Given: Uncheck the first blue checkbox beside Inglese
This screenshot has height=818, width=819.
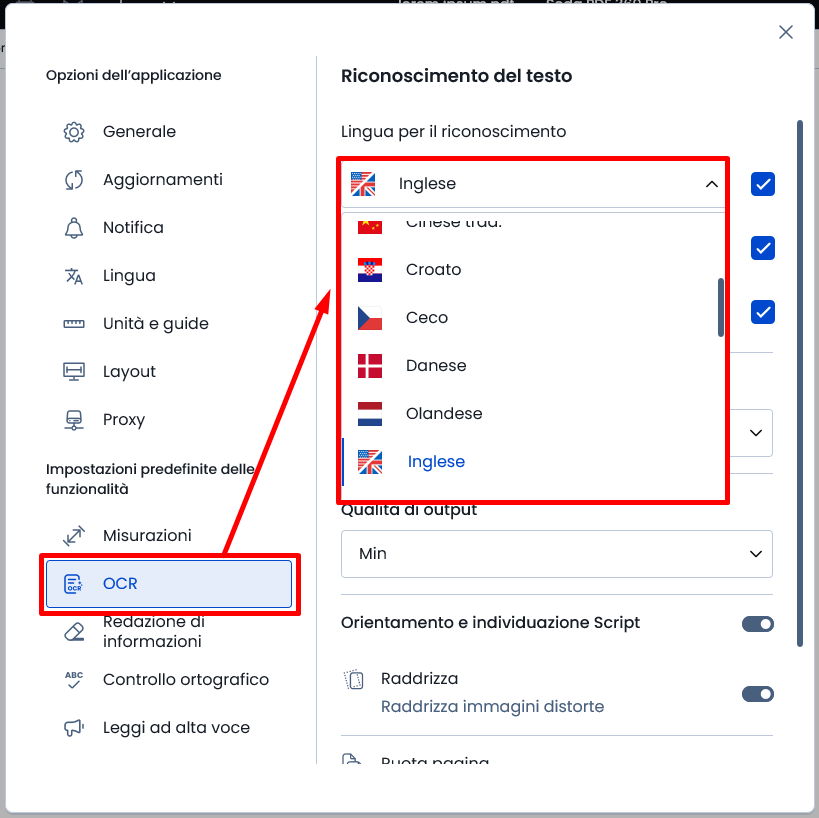Looking at the screenshot, I should click(763, 184).
